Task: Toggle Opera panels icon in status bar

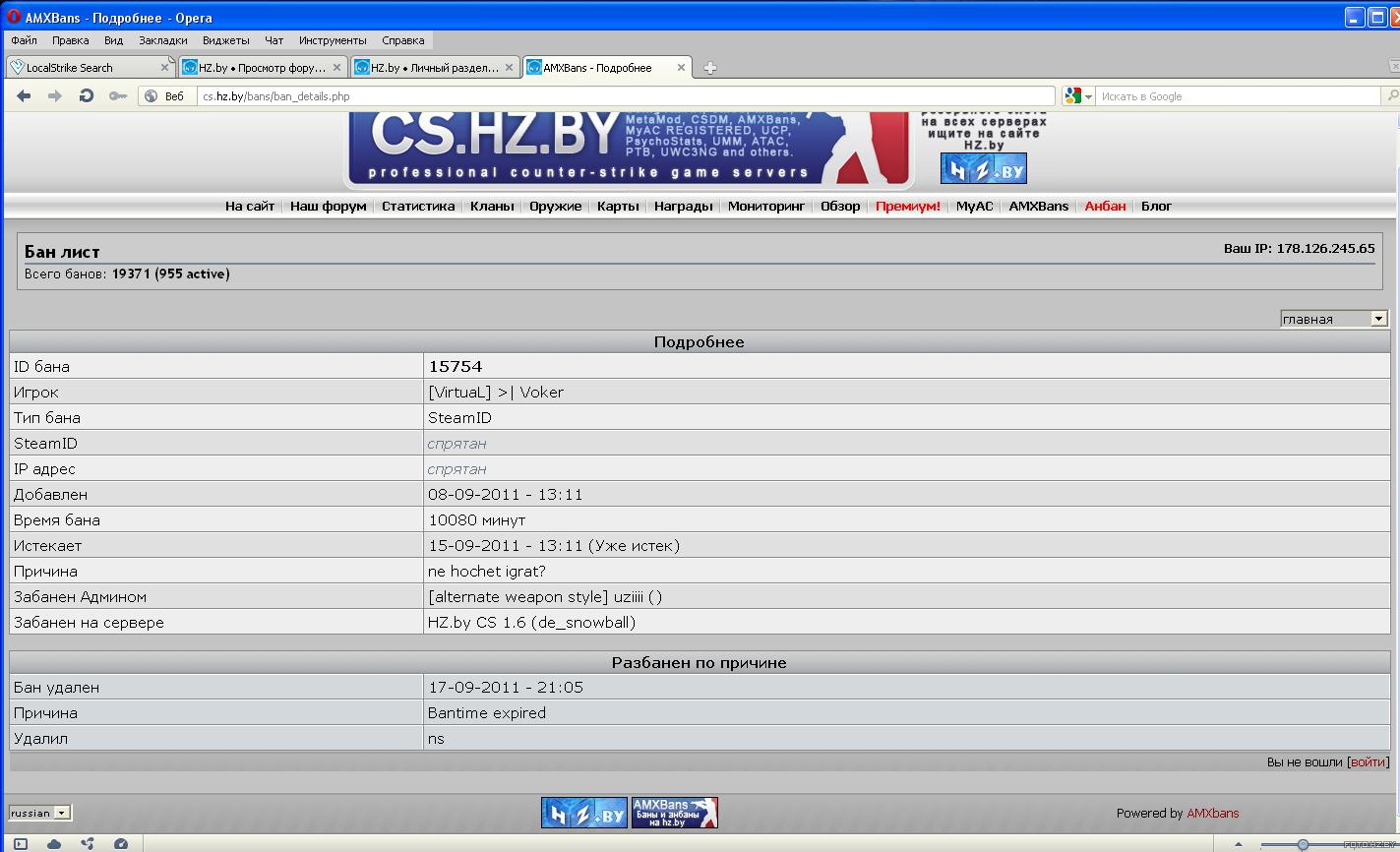Action: click(21, 843)
